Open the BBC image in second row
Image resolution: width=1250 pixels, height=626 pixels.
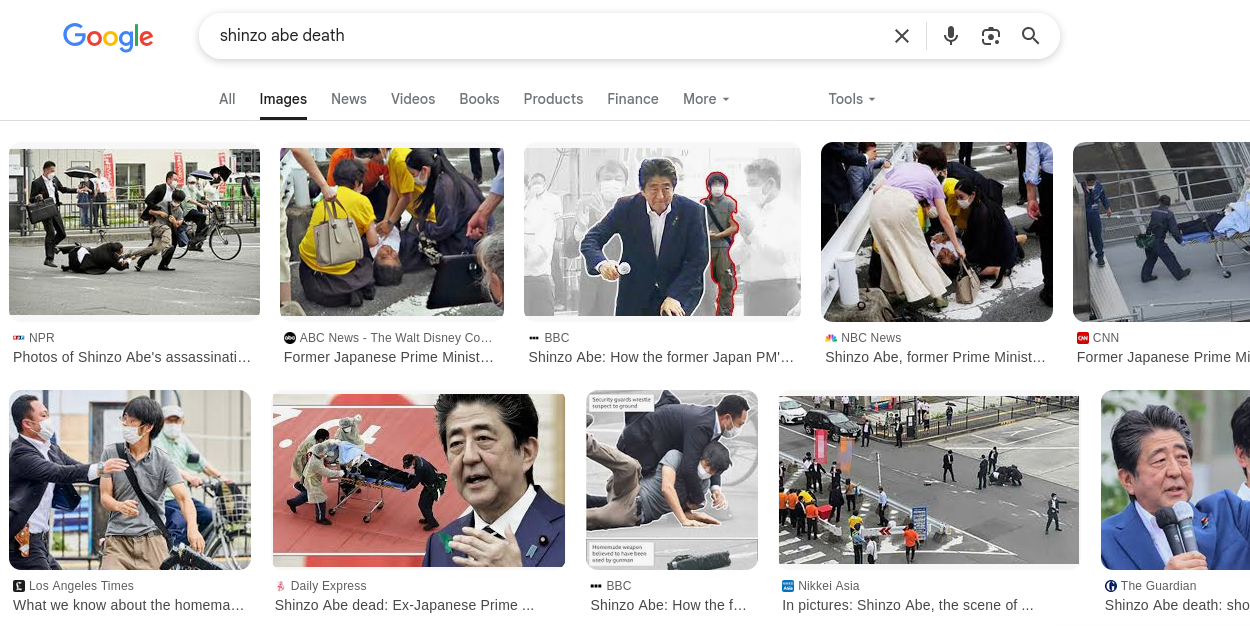(672, 480)
